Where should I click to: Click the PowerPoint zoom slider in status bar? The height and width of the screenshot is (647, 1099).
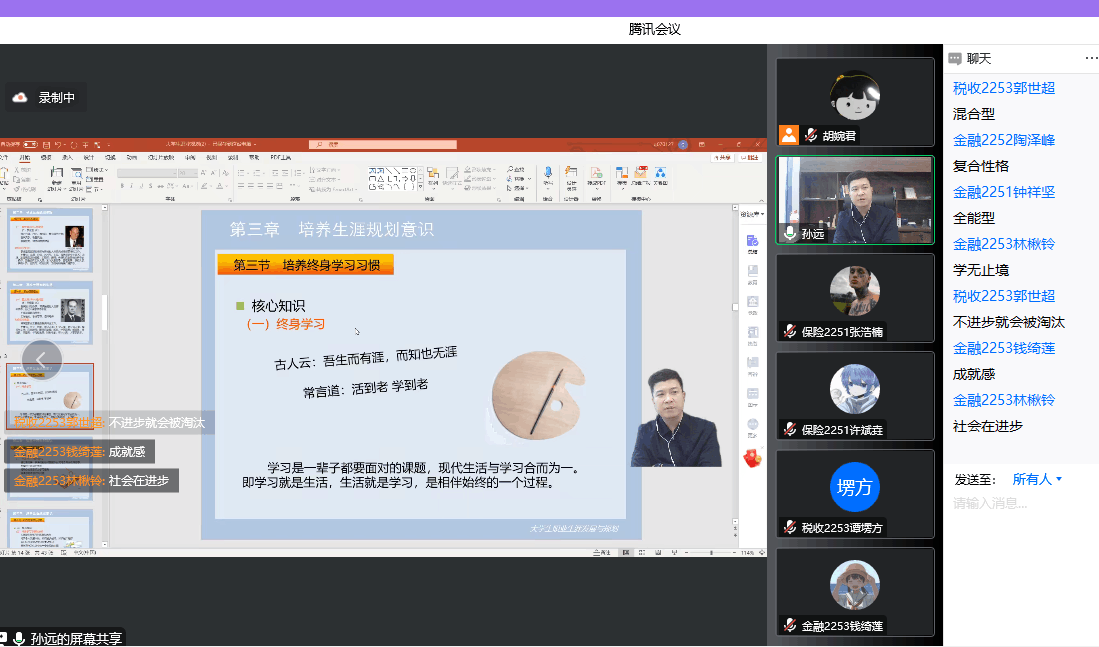pos(712,552)
